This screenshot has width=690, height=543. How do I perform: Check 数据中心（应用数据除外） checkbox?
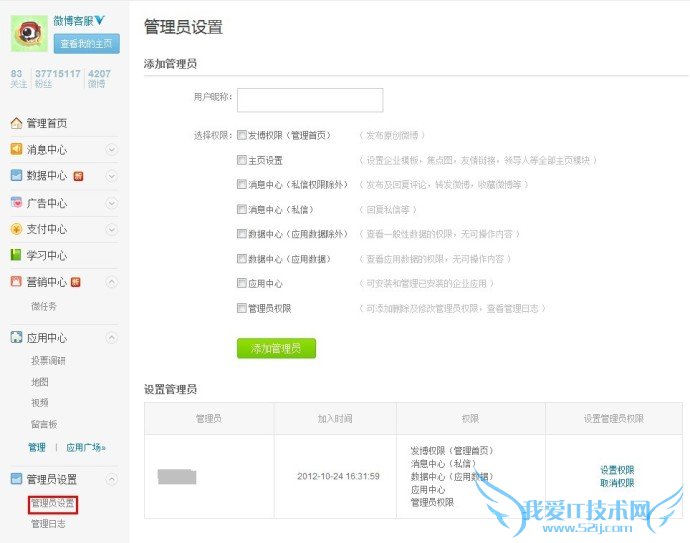point(242,233)
